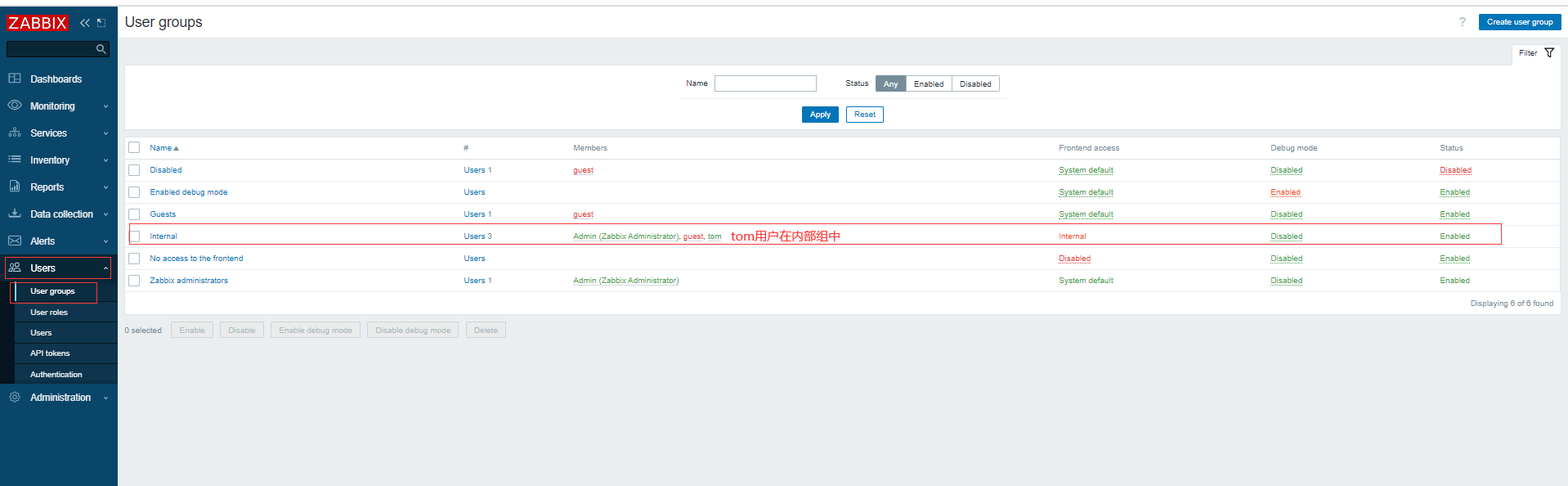
Task: Click the Services icon in the sidebar
Action: (15, 133)
